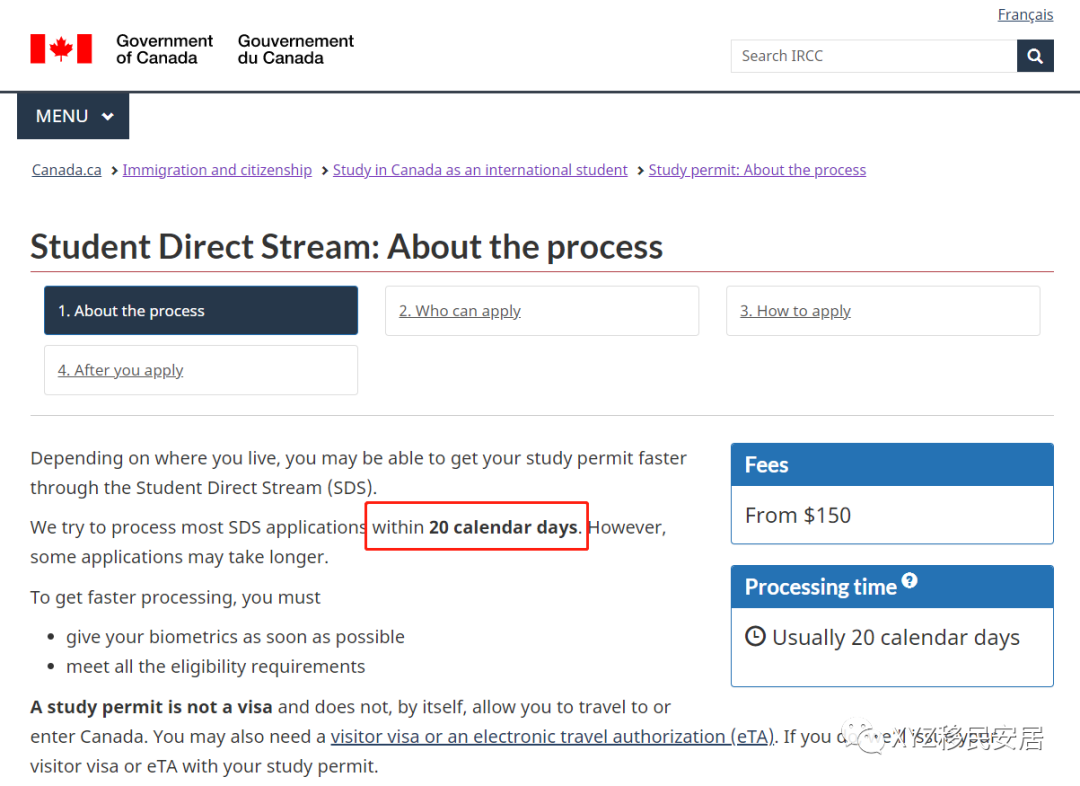This screenshot has width=1080, height=786.
Task: Go to the 3. How to apply tab
Action: coord(883,311)
